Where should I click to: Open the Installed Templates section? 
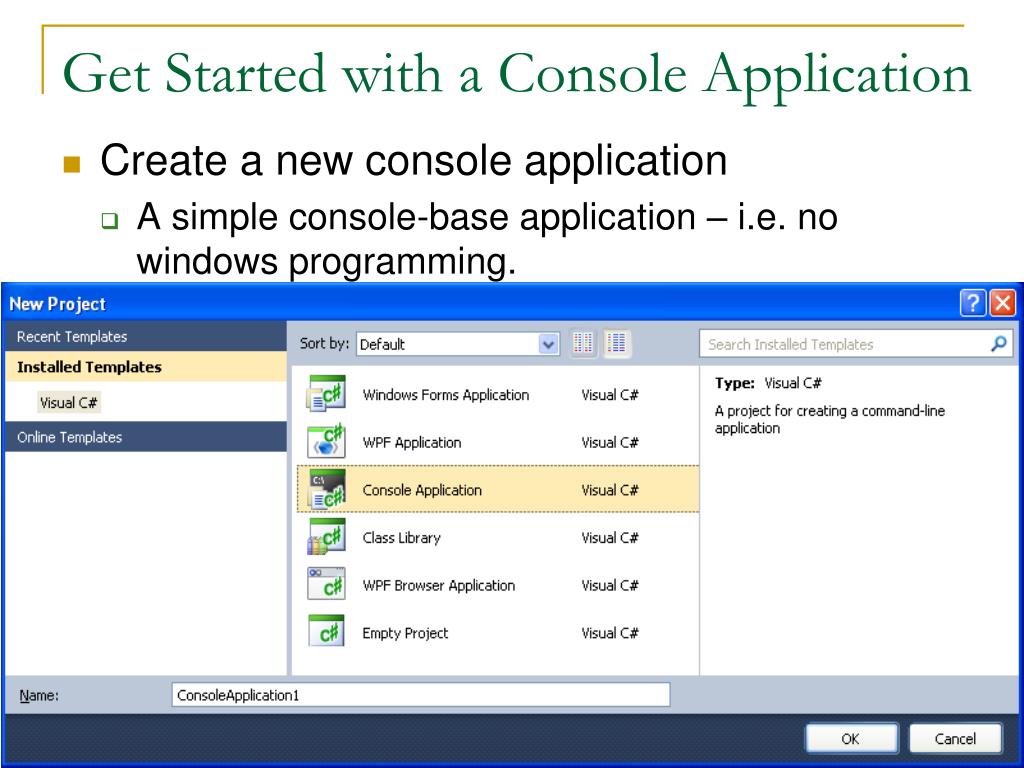(x=146, y=367)
